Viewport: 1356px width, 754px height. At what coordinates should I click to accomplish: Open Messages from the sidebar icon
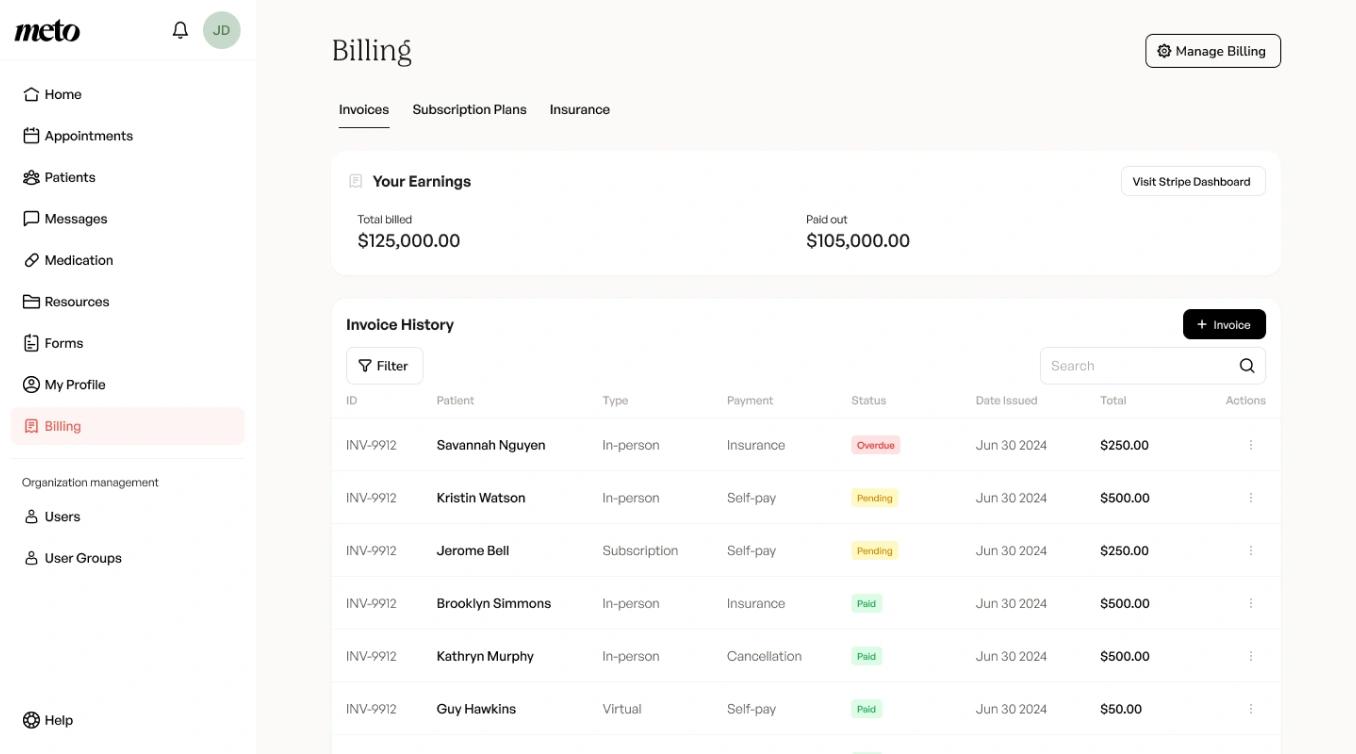click(x=31, y=218)
